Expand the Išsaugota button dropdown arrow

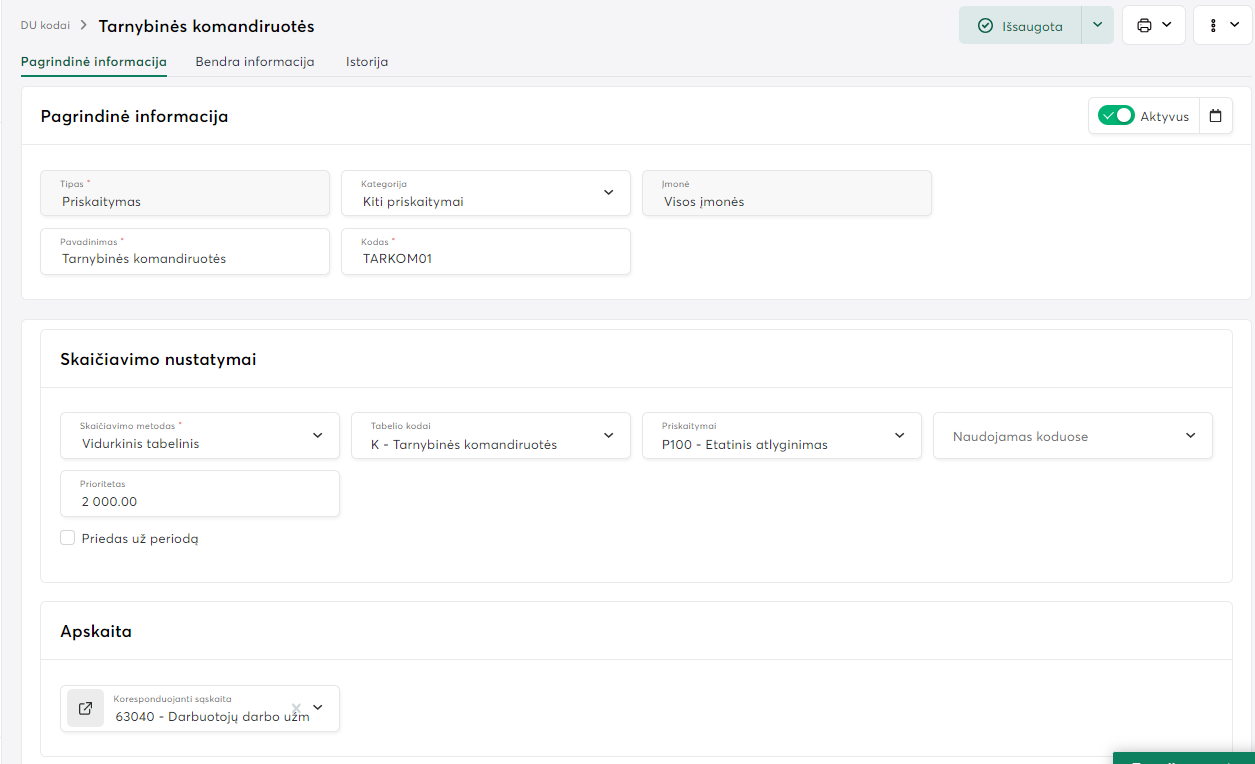[1097, 25]
